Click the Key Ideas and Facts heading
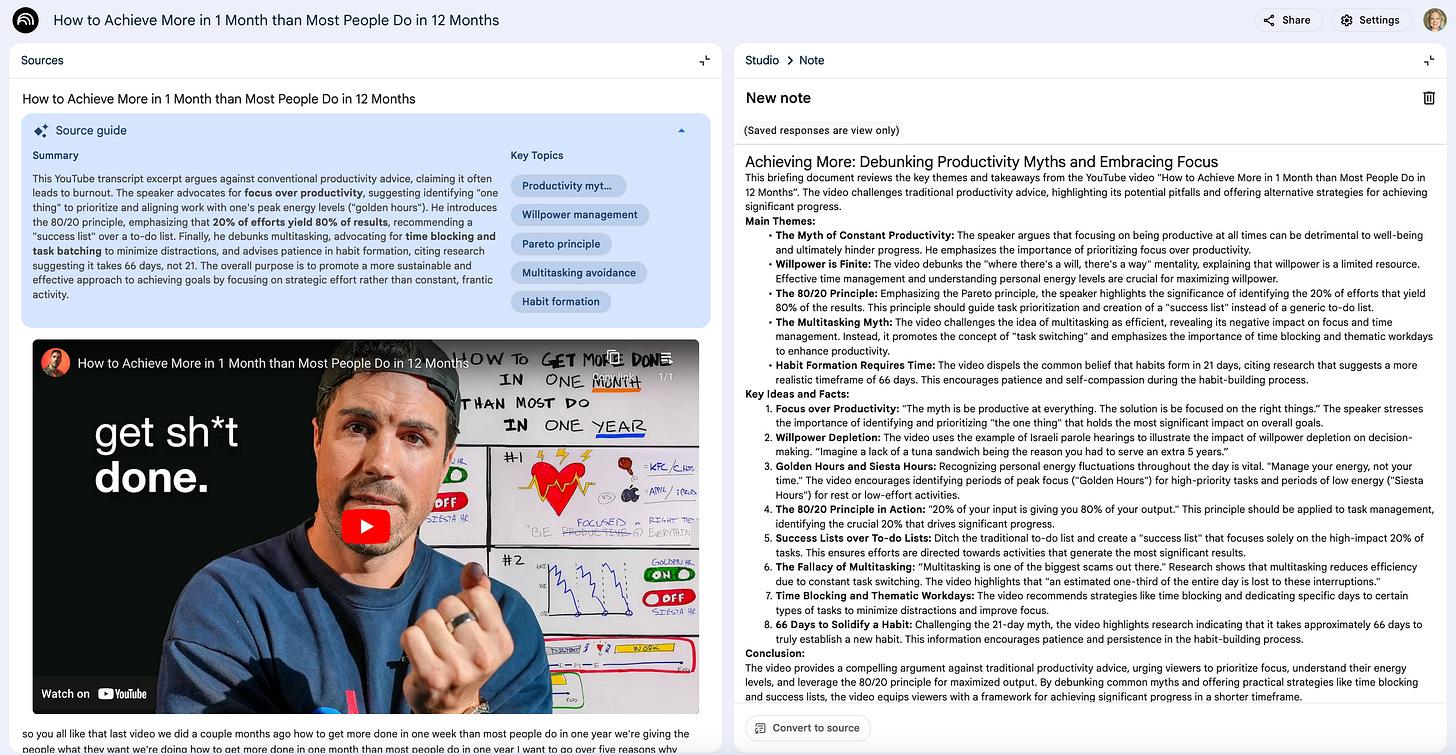Viewport: 1456px width, 755px height. coord(797,394)
